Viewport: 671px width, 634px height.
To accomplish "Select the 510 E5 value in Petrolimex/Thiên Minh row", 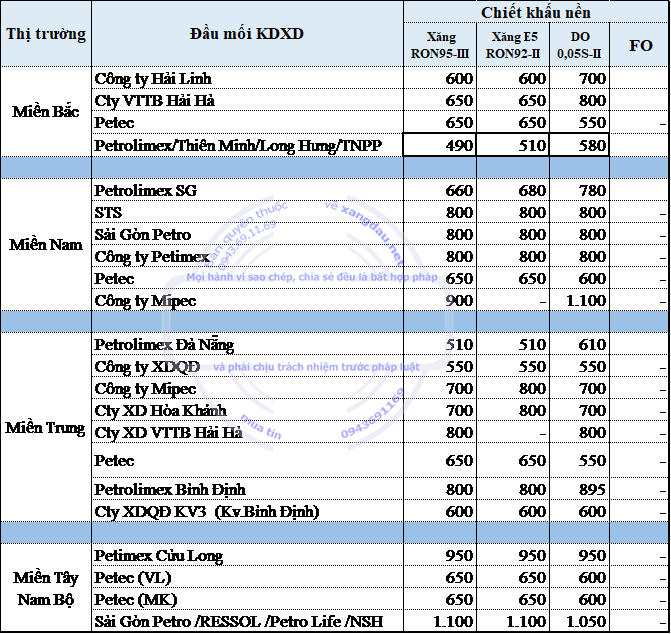I will click(513, 145).
